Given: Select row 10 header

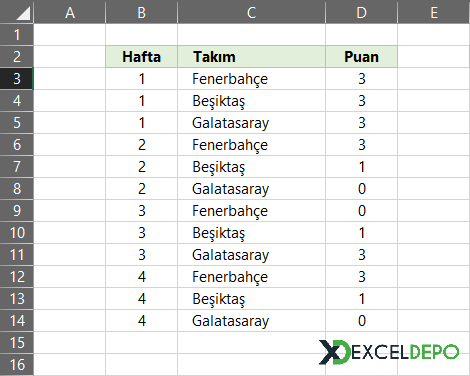Looking at the screenshot, I should [x=17, y=233].
